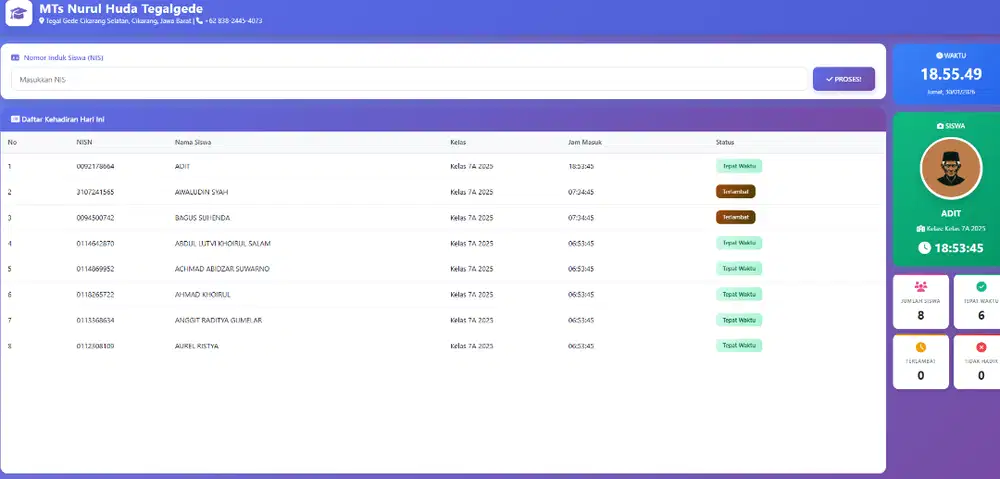Click the No column header
The image size is (1000, 479).
click(x=12, y=142)
